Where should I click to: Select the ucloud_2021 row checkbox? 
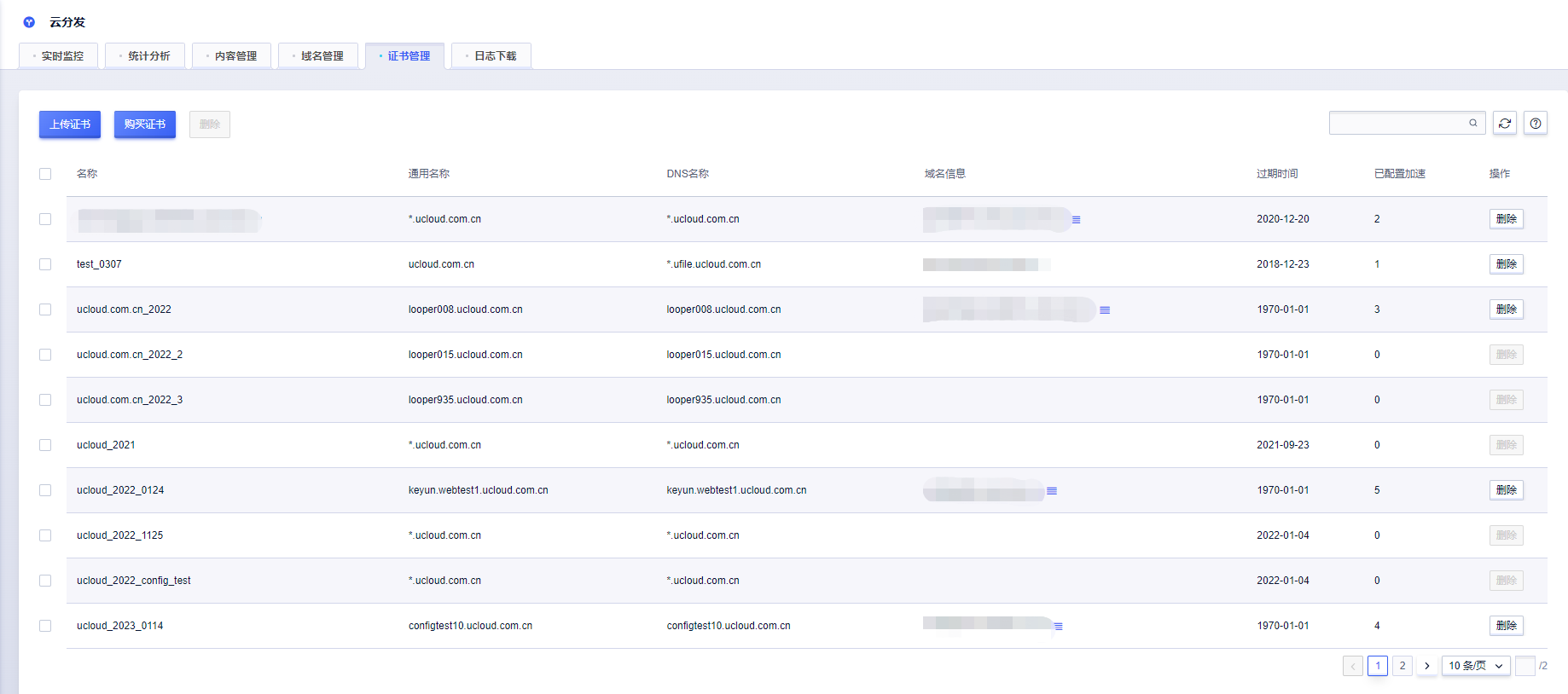click(45, 445)
